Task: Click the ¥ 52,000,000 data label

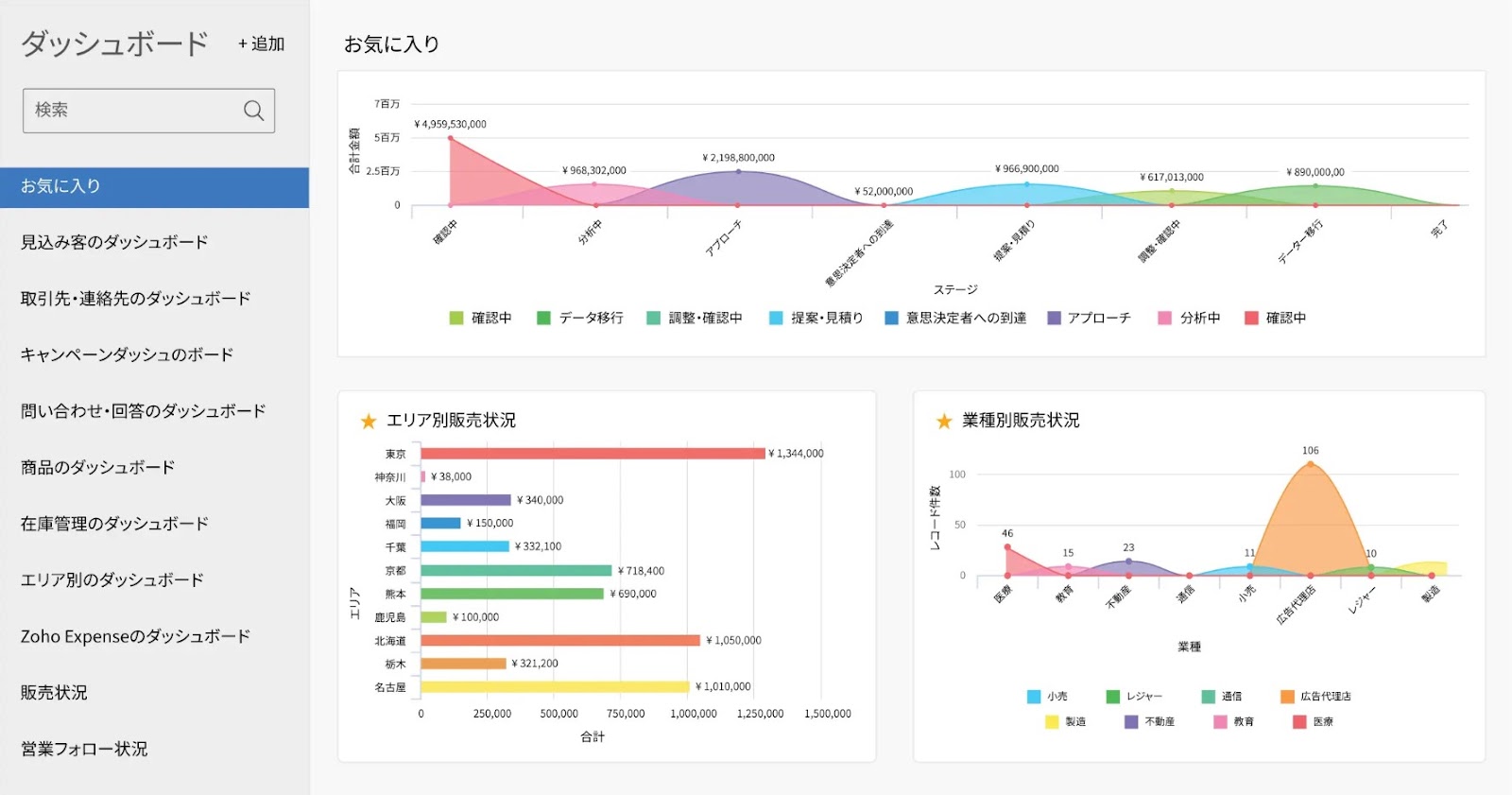Action: 884,192
